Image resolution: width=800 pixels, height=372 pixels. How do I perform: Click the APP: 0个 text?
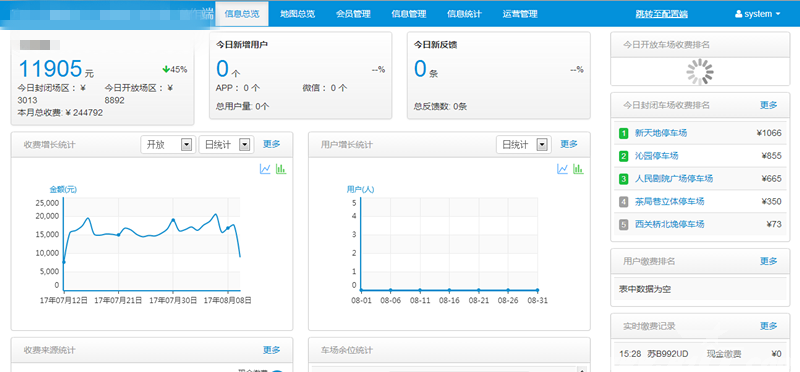(238, 88)
